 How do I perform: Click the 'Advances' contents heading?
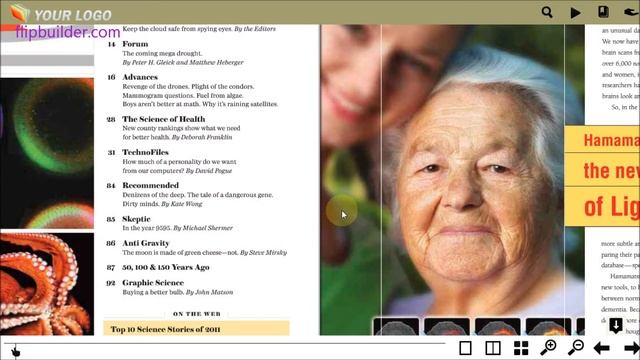click(140, 77)
